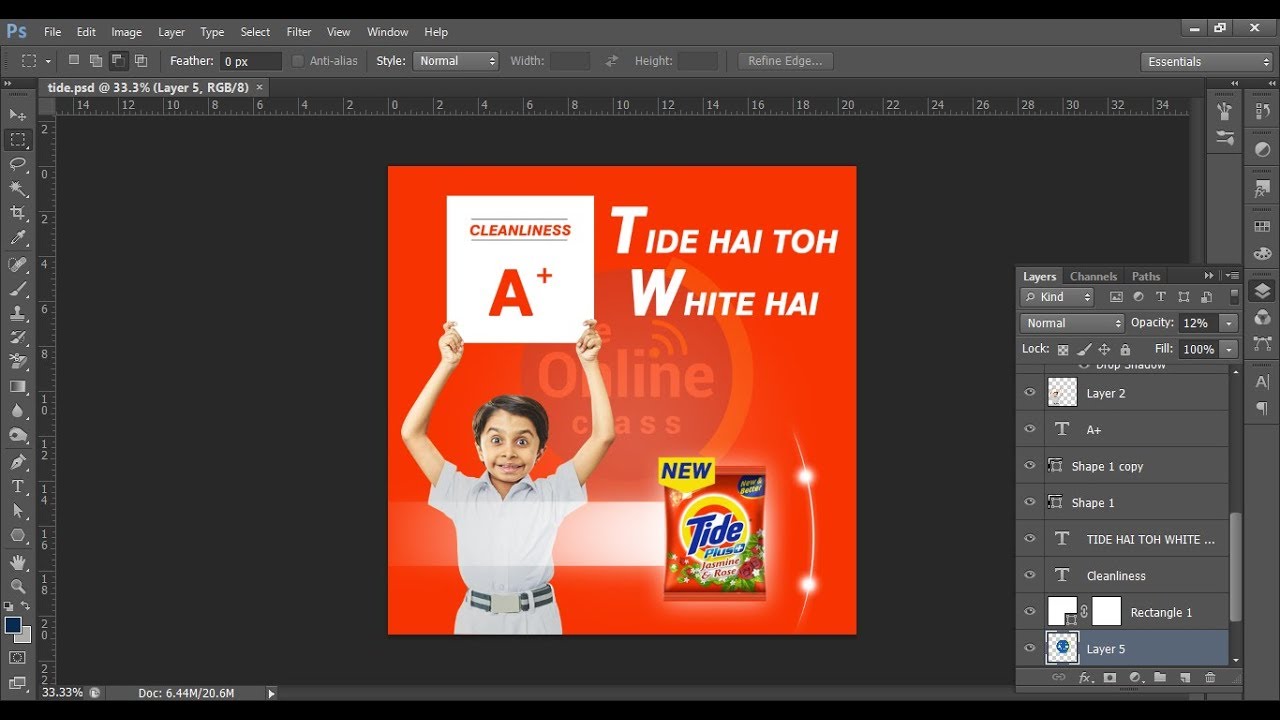Click the Layers panel vertical scrollbar
Viewport: 1280px width, 720px height.
(1235, 567)
